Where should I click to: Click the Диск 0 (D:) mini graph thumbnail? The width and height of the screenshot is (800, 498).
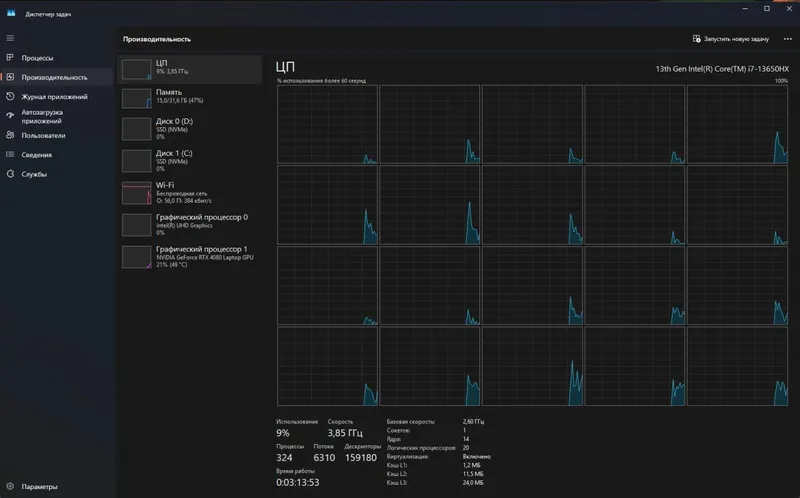(x=137, y=129)
